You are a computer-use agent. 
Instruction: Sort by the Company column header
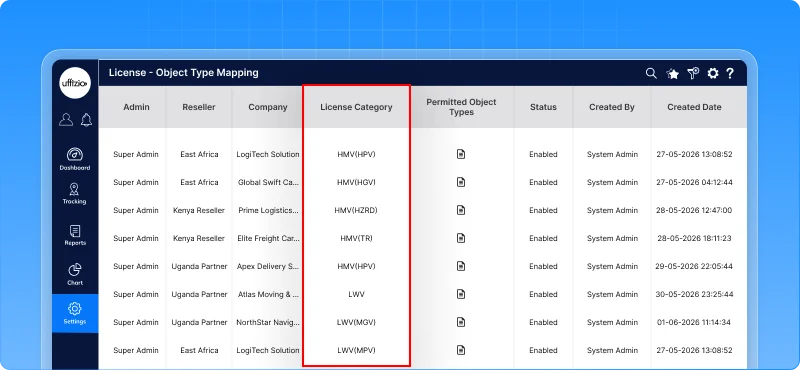click(x=268, y=107)
